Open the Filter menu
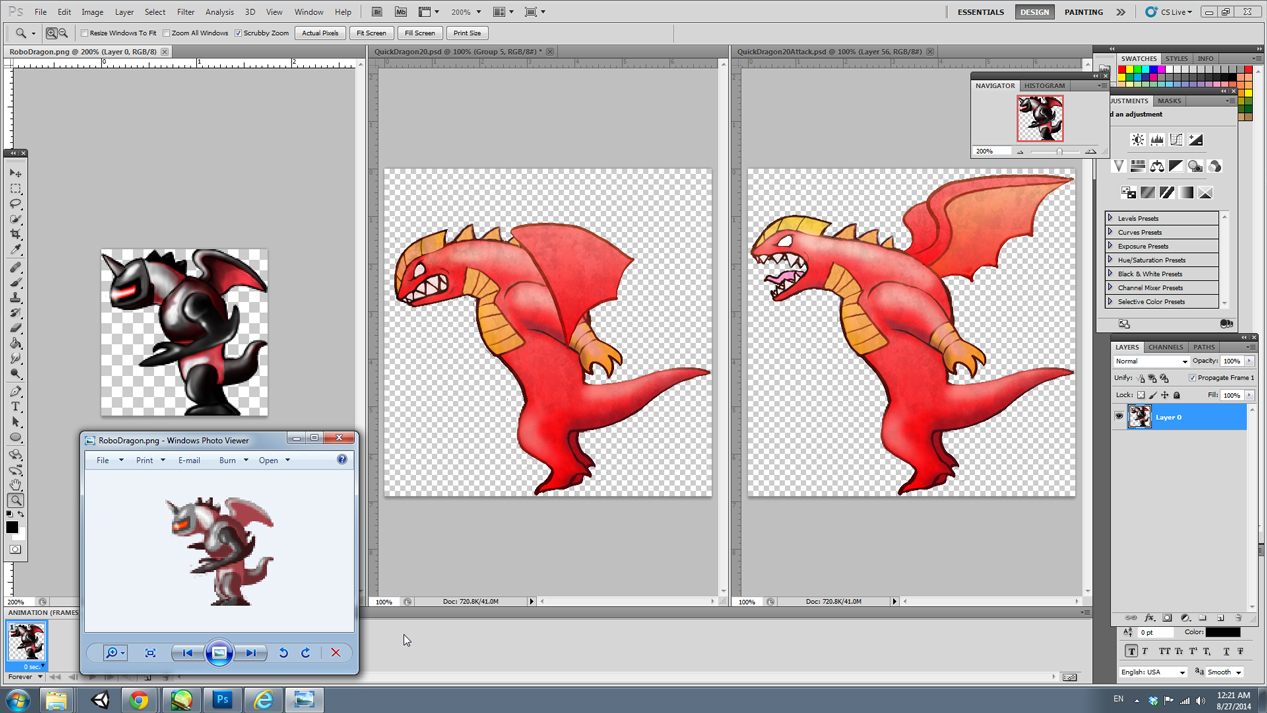1267x713 pixels. [185, 12]
